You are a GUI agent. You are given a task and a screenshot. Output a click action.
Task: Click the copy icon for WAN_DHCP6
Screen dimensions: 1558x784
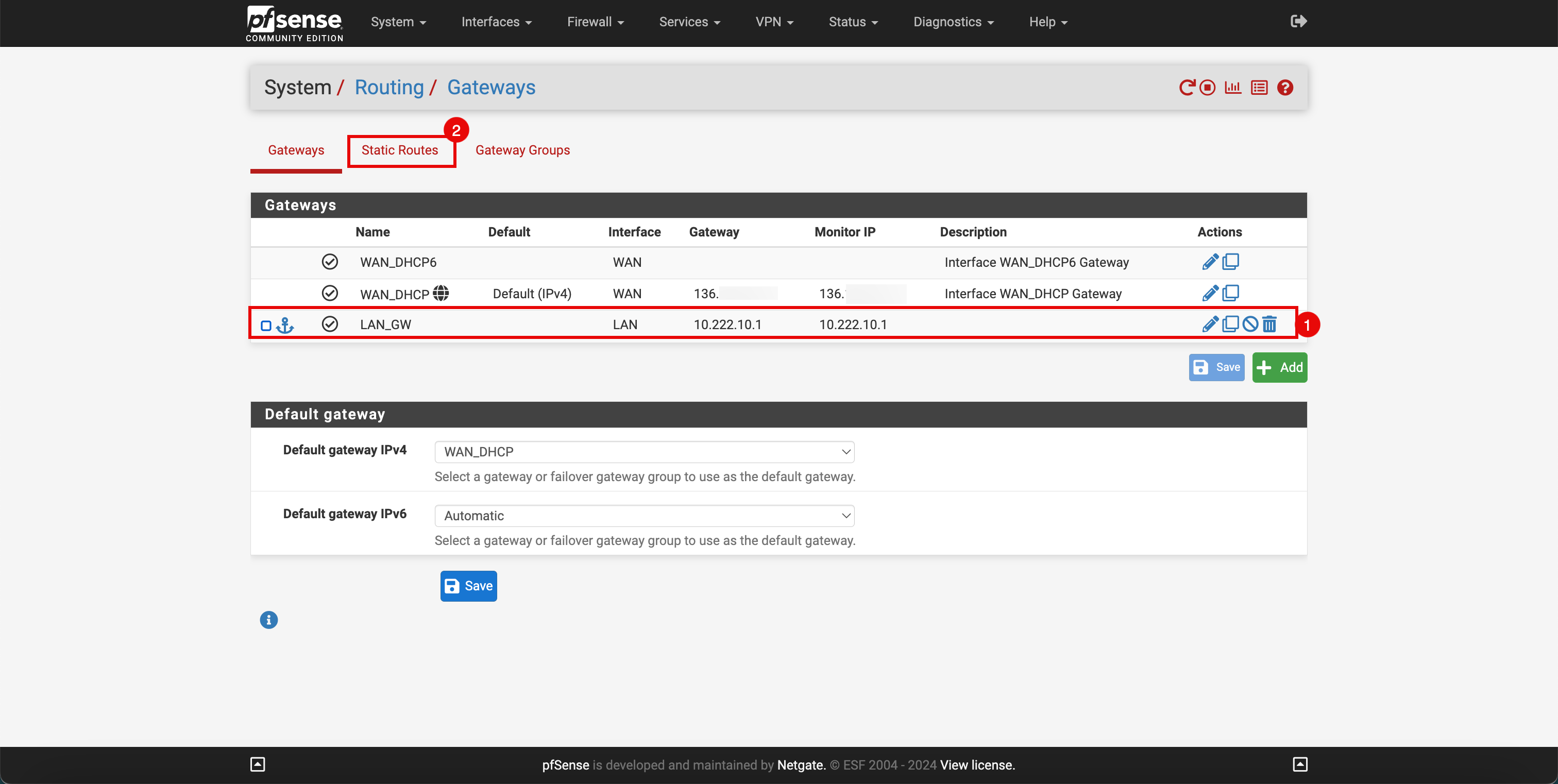tap(1231, 261)
